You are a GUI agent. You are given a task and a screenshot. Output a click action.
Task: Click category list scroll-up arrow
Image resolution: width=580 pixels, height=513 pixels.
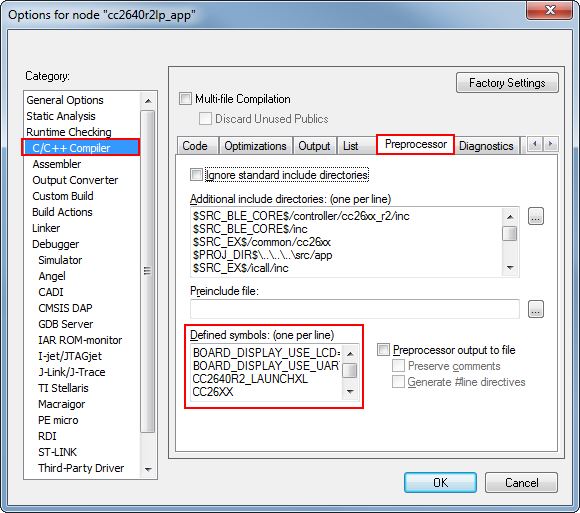pos(148,101)
